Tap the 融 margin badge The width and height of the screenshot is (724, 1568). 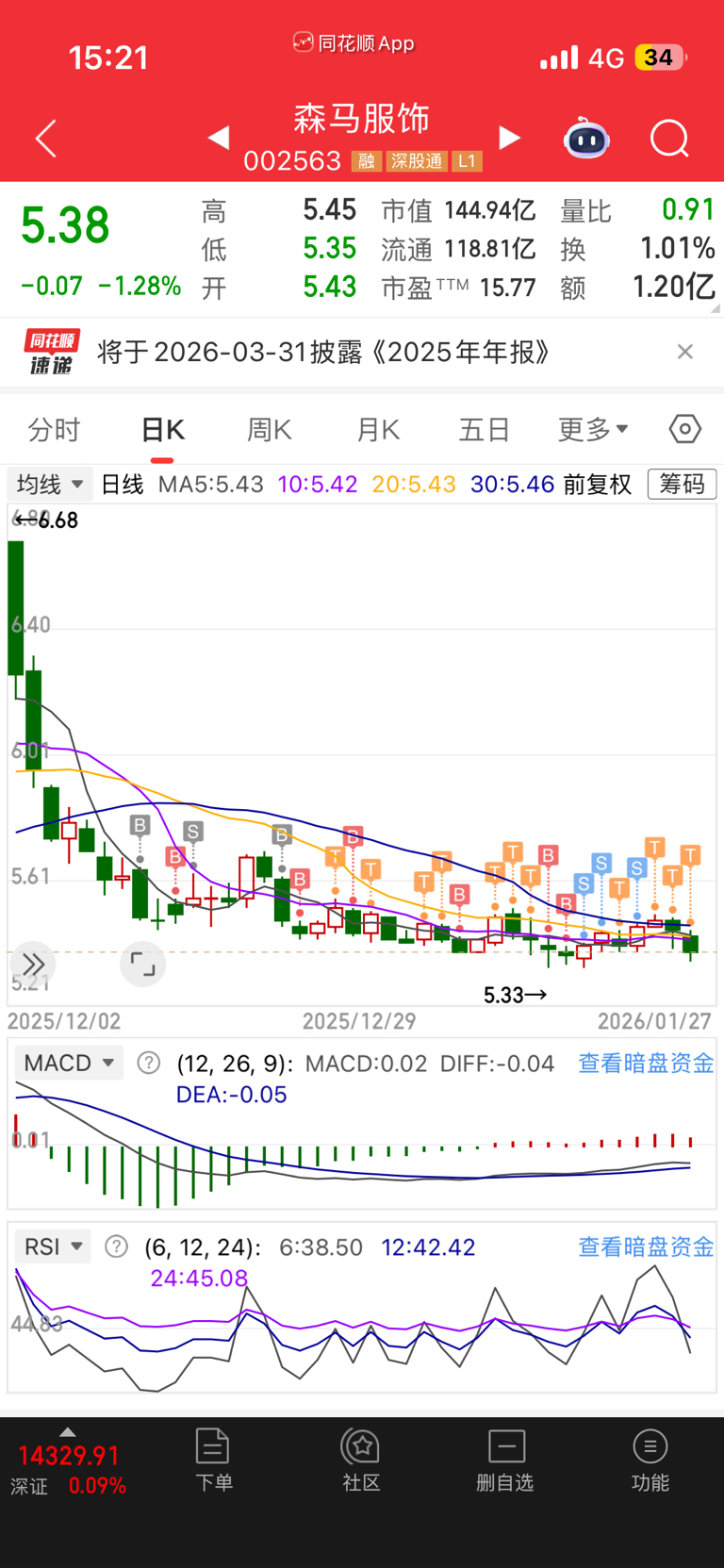coord(367,161)
